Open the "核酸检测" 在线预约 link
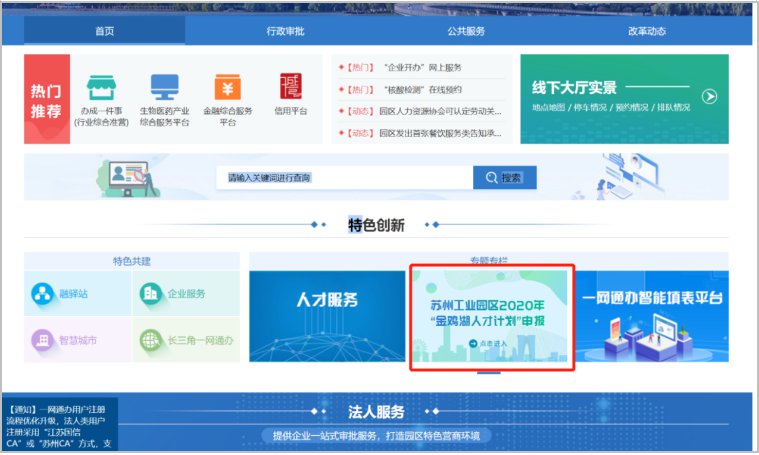Viewport: 759px width, 455px height. 423,90
